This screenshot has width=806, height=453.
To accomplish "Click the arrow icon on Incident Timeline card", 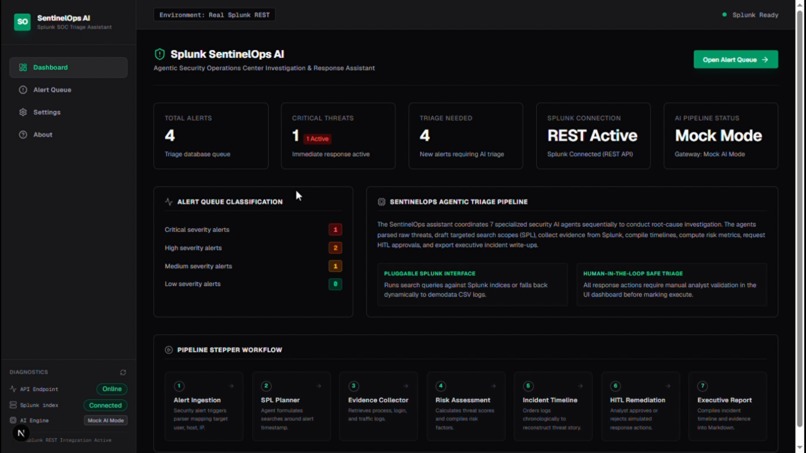I will click(x=580, y=386).
